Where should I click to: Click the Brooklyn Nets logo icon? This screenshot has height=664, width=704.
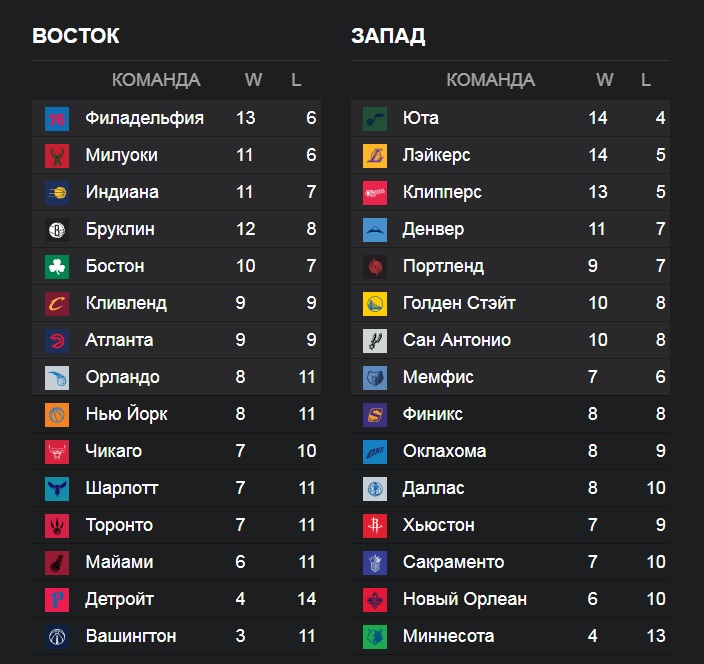pyautogui.click(x=57, y=229)
